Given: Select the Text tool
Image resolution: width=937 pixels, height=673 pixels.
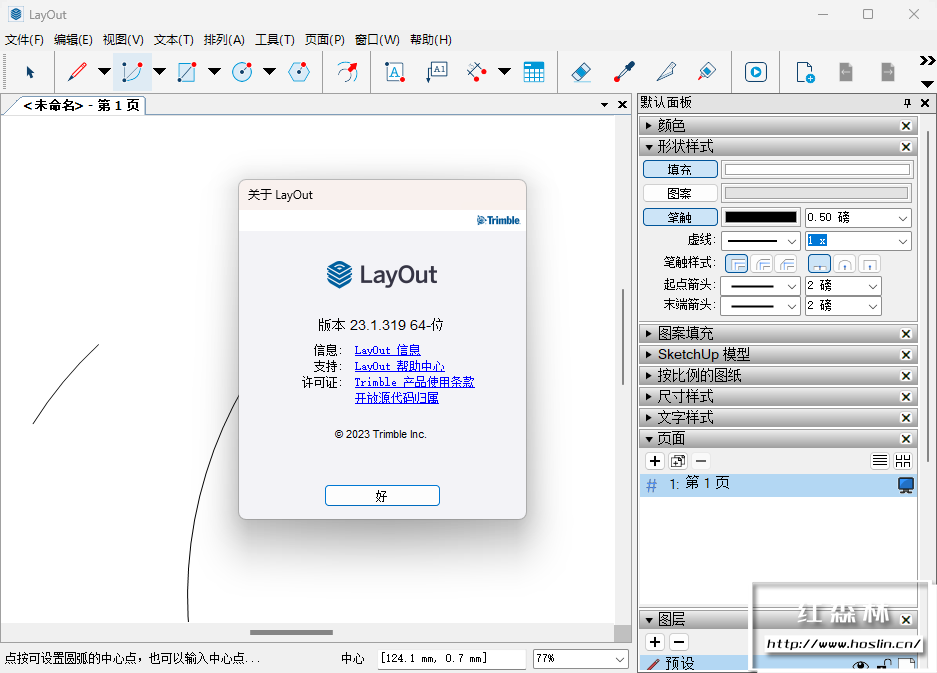Looking at the screenshot, I should [394, 72].
